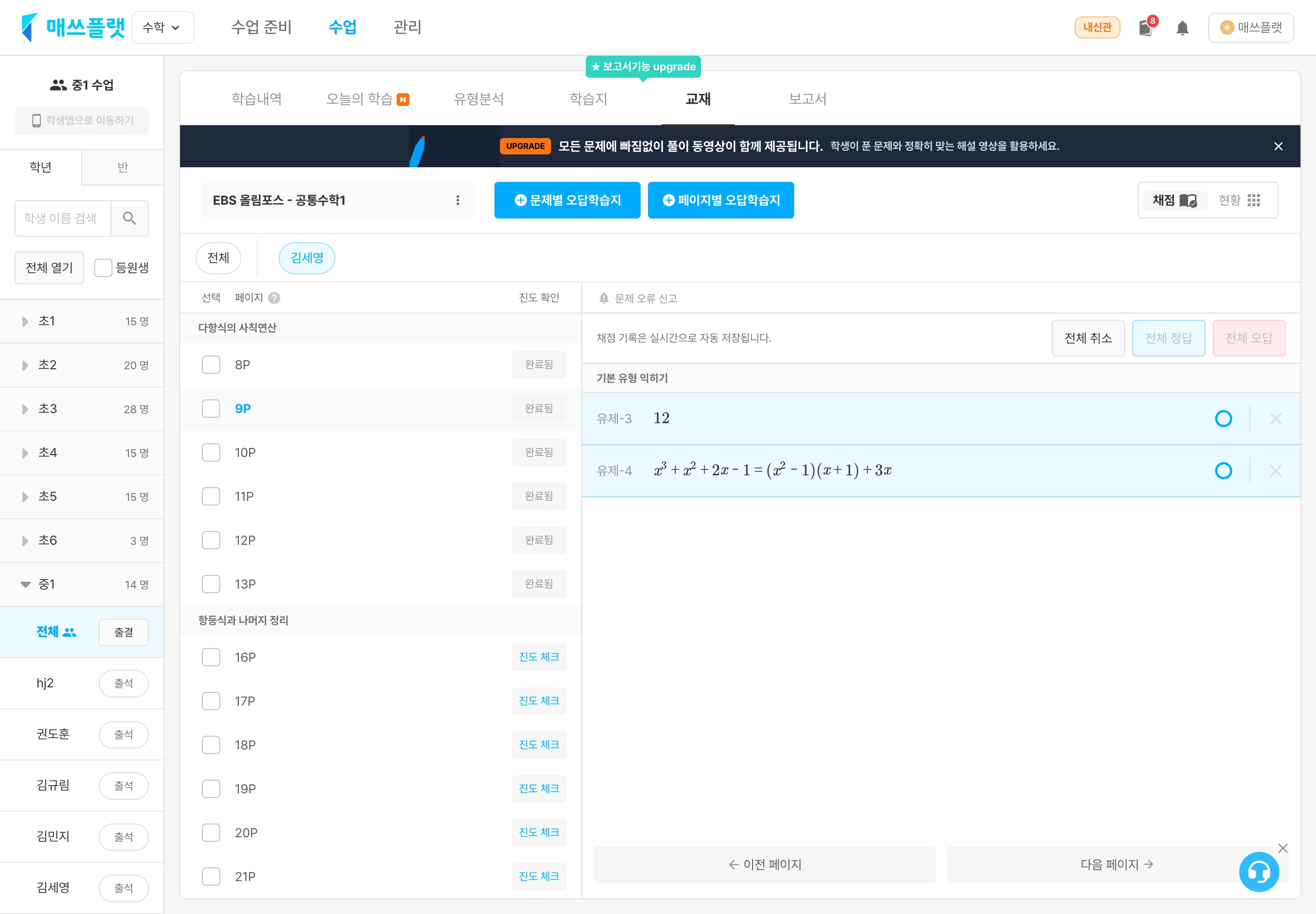1316x914 pixels.
Task: Check the 10P page checkbox
Action: click(x=211, y=452)
